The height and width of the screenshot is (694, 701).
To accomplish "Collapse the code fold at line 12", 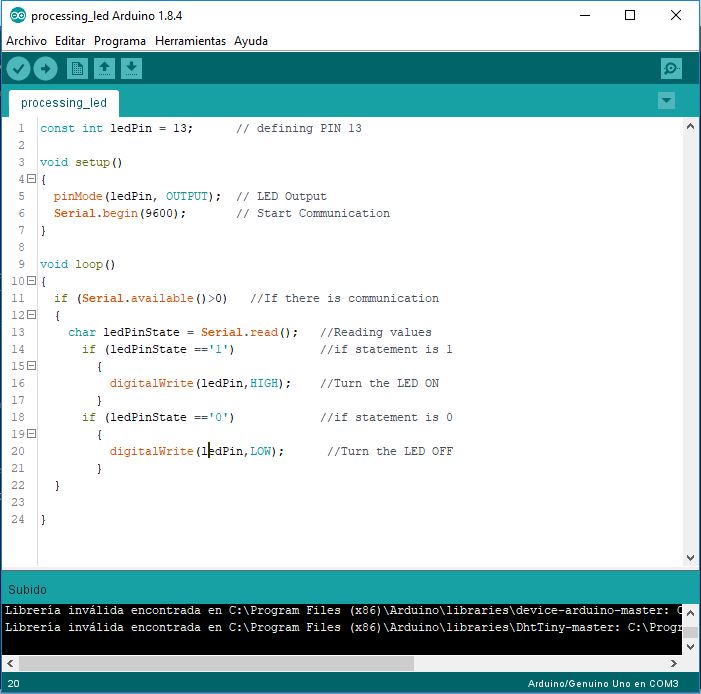I will pos(31,315).
